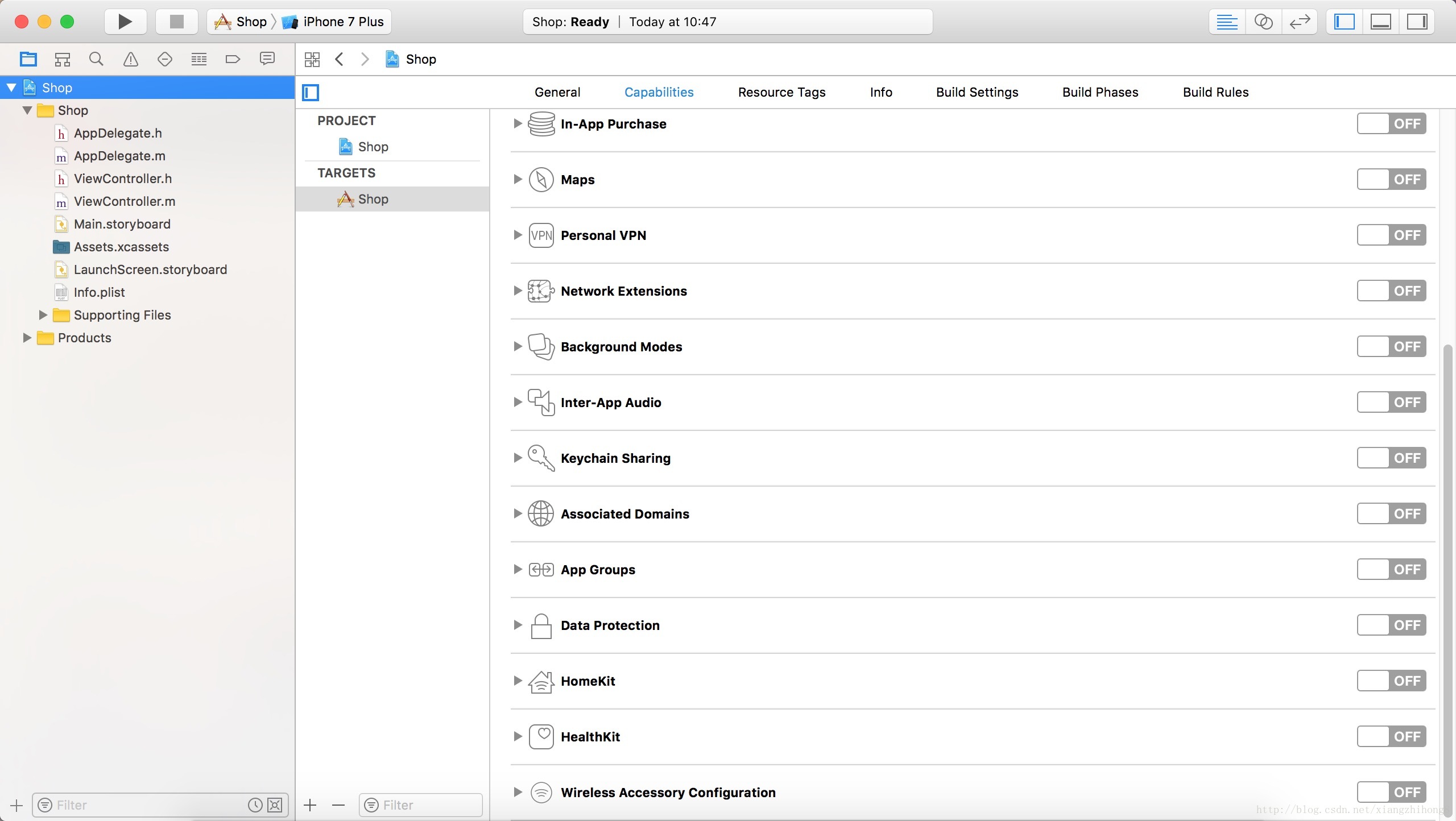Show the Debug area pane
The width and height of the screenshot is (1456, 821).
tap(1381, 22)
